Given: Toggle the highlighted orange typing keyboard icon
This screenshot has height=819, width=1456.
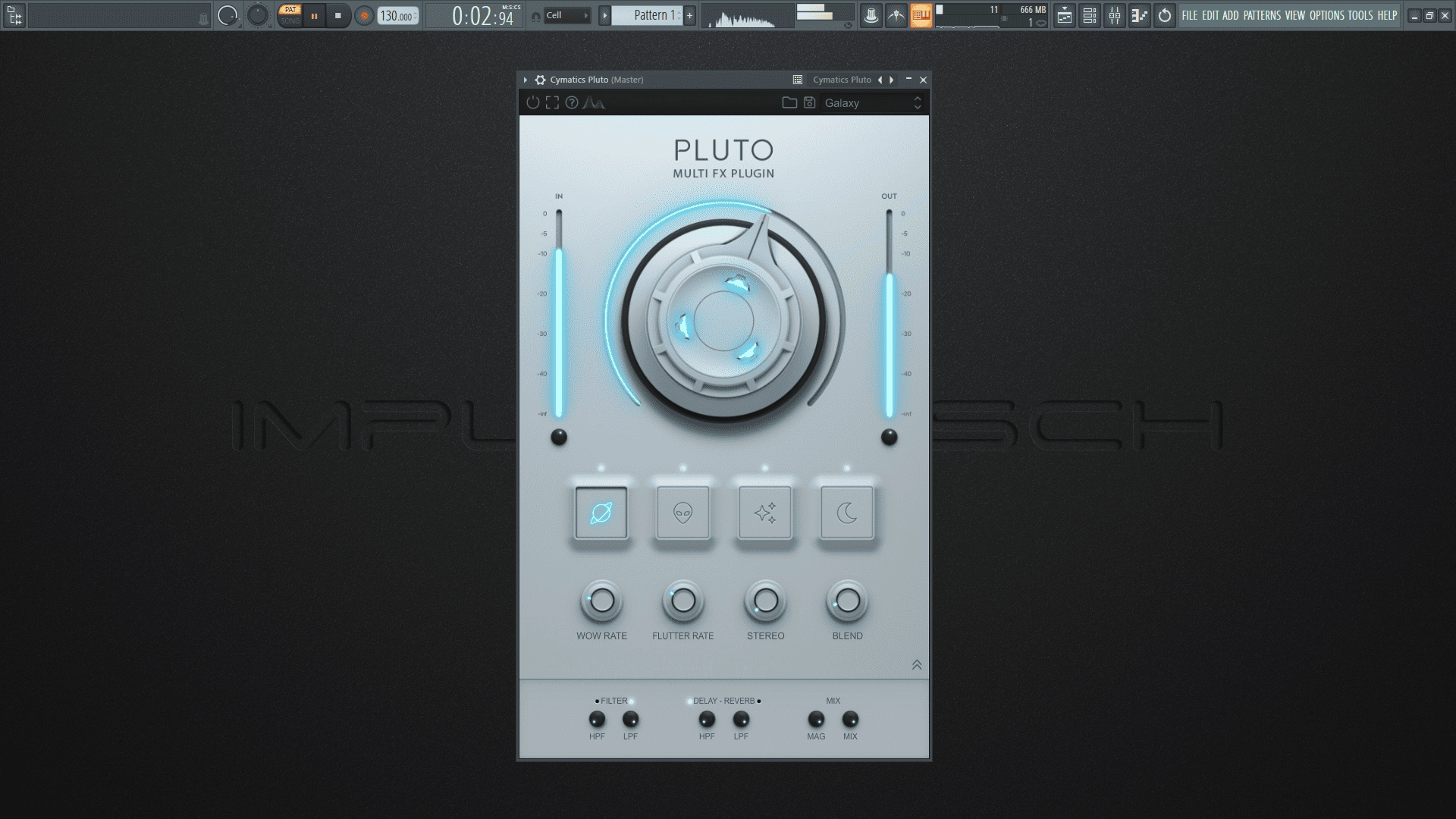Looking at the screenshot, I should [921, 15].
